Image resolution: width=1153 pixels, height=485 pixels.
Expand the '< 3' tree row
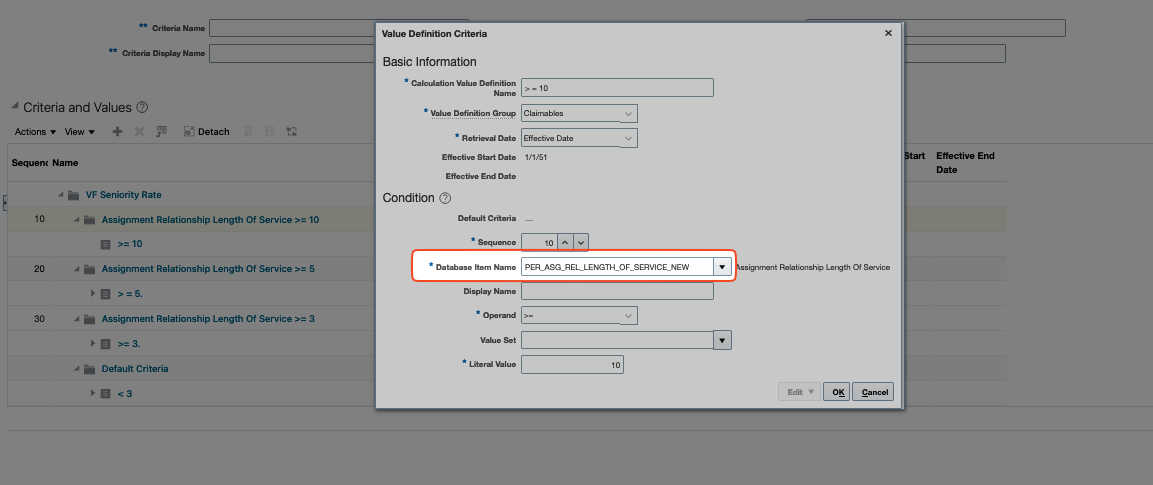[x=93, y=393]
